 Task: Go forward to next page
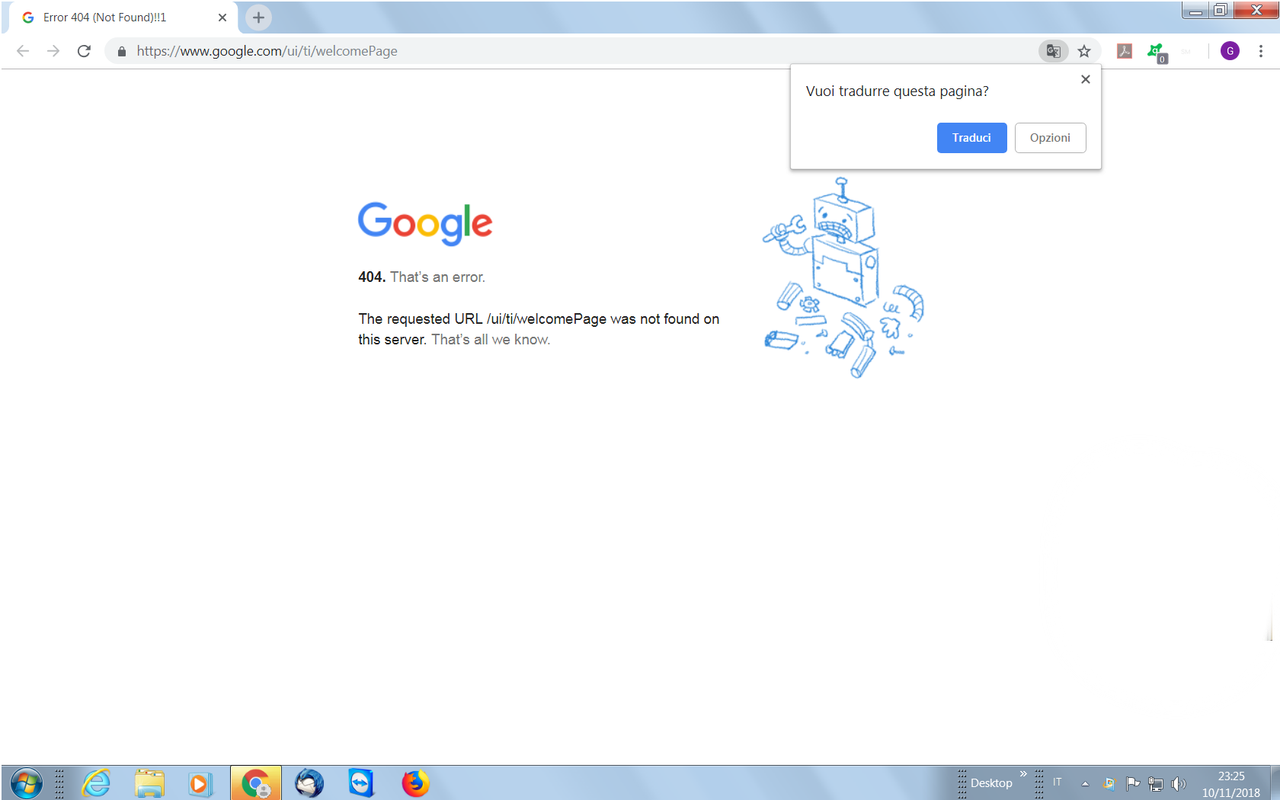pyautogui.click(x=54, y=51)
